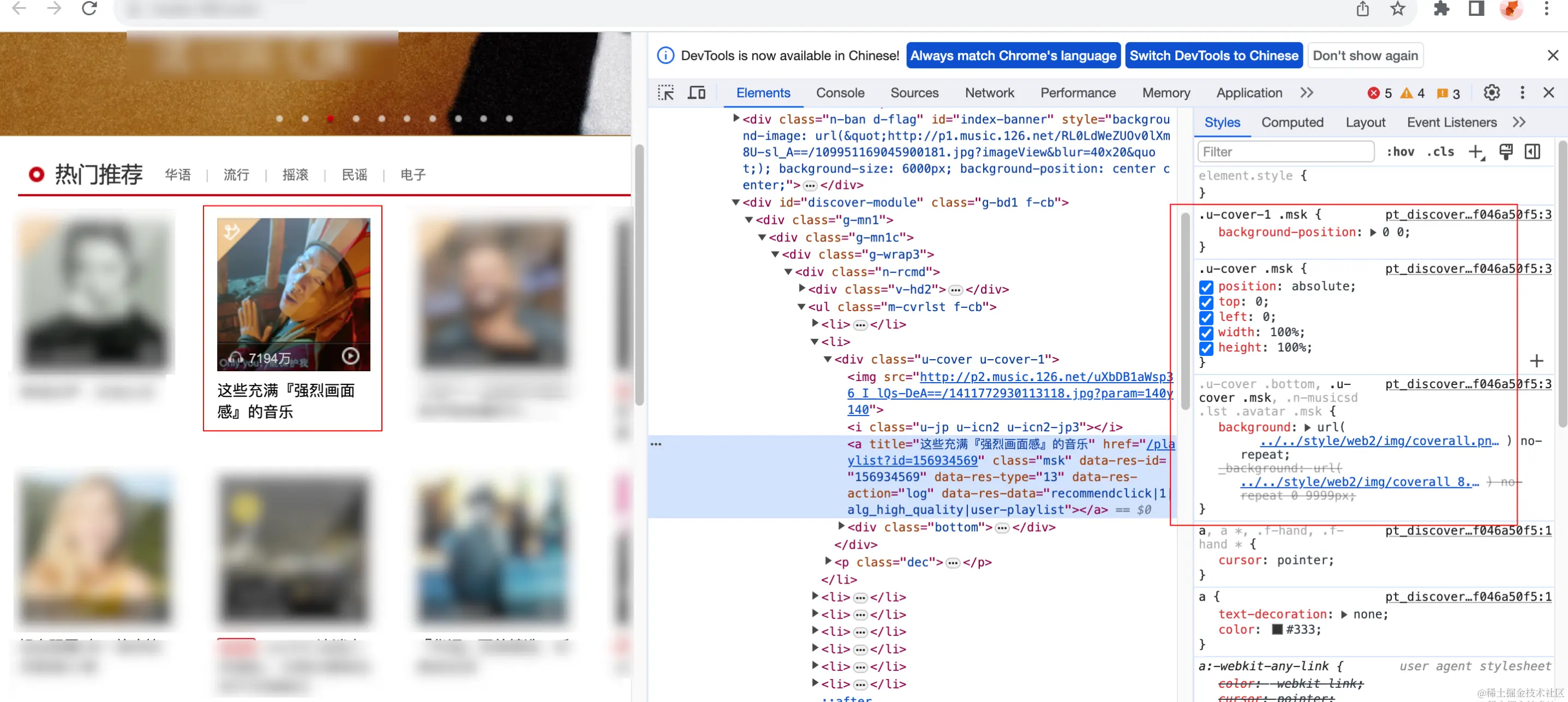Image resolution: width=1568 pixels, height=702 pixels.
Task: Open the browser extensions puzzle icon
Action: pos(1441,9)
